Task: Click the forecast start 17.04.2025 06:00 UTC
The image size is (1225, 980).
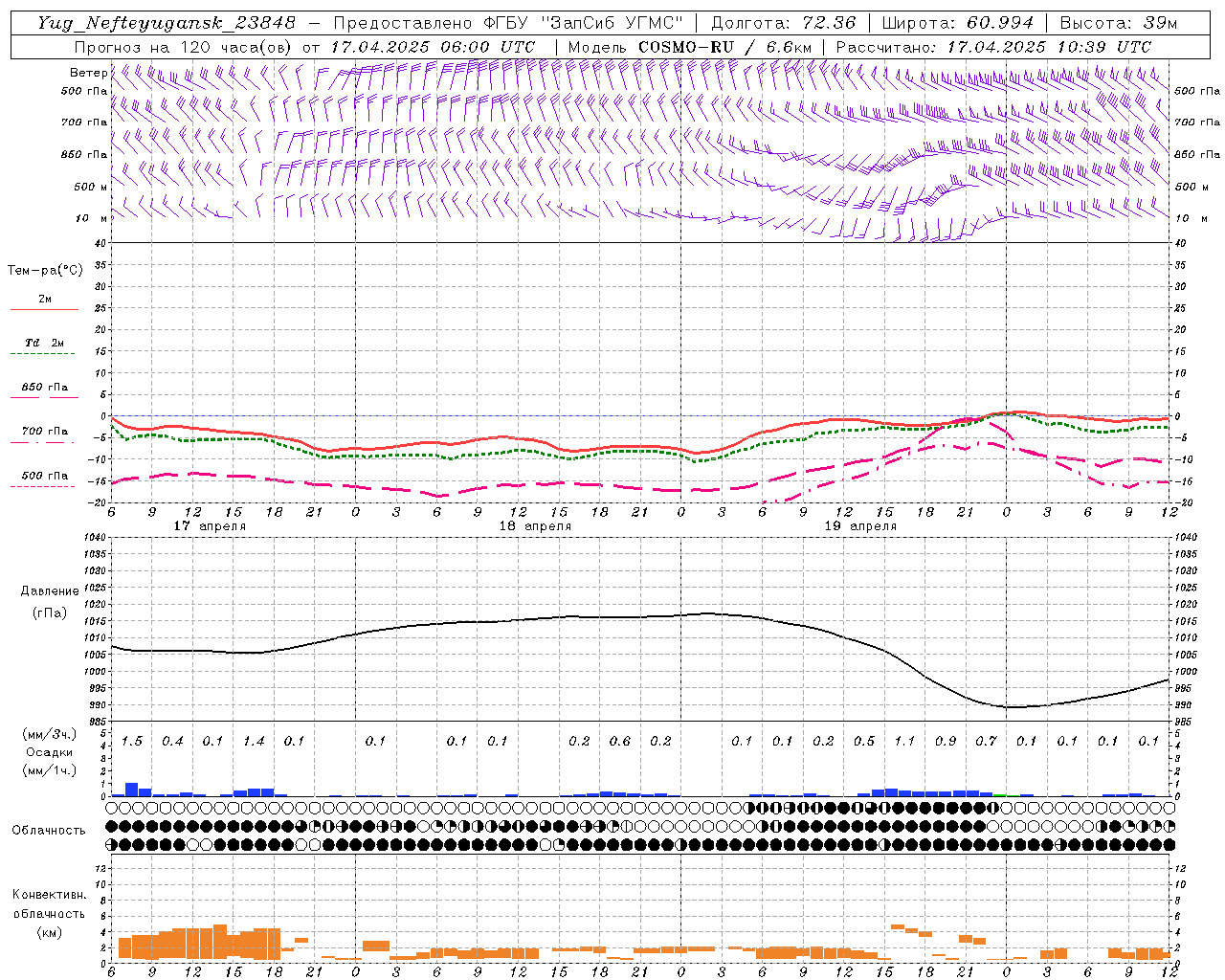Action: coord(433,47)
